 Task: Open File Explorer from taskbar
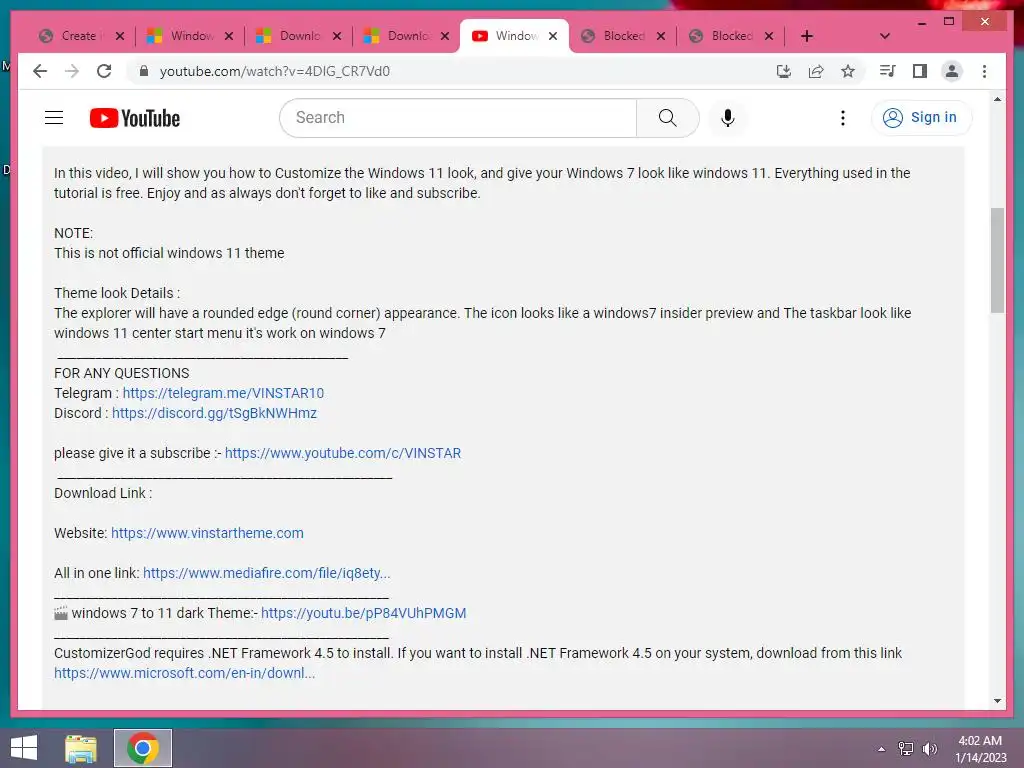tap(81, 748)
